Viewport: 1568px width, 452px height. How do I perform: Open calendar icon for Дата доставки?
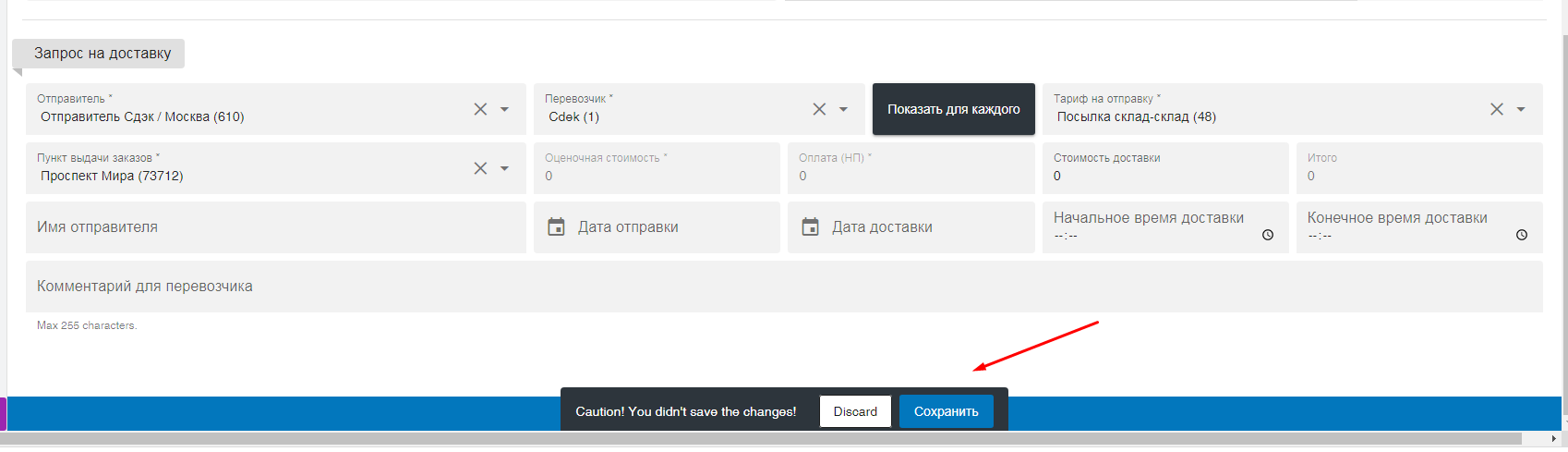tap(810, 226)
